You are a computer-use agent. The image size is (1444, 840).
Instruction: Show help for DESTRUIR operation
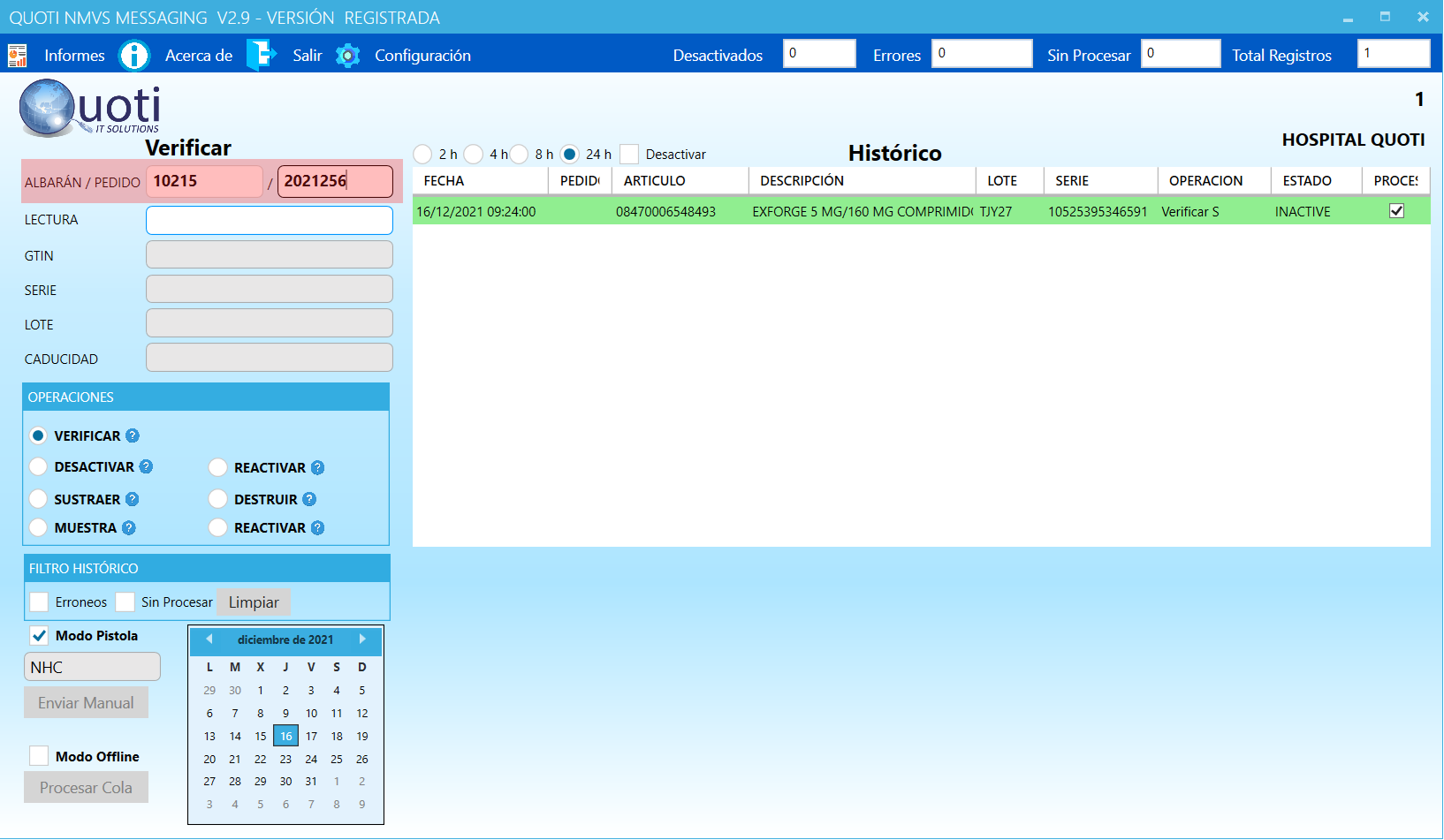click(309, 499)
